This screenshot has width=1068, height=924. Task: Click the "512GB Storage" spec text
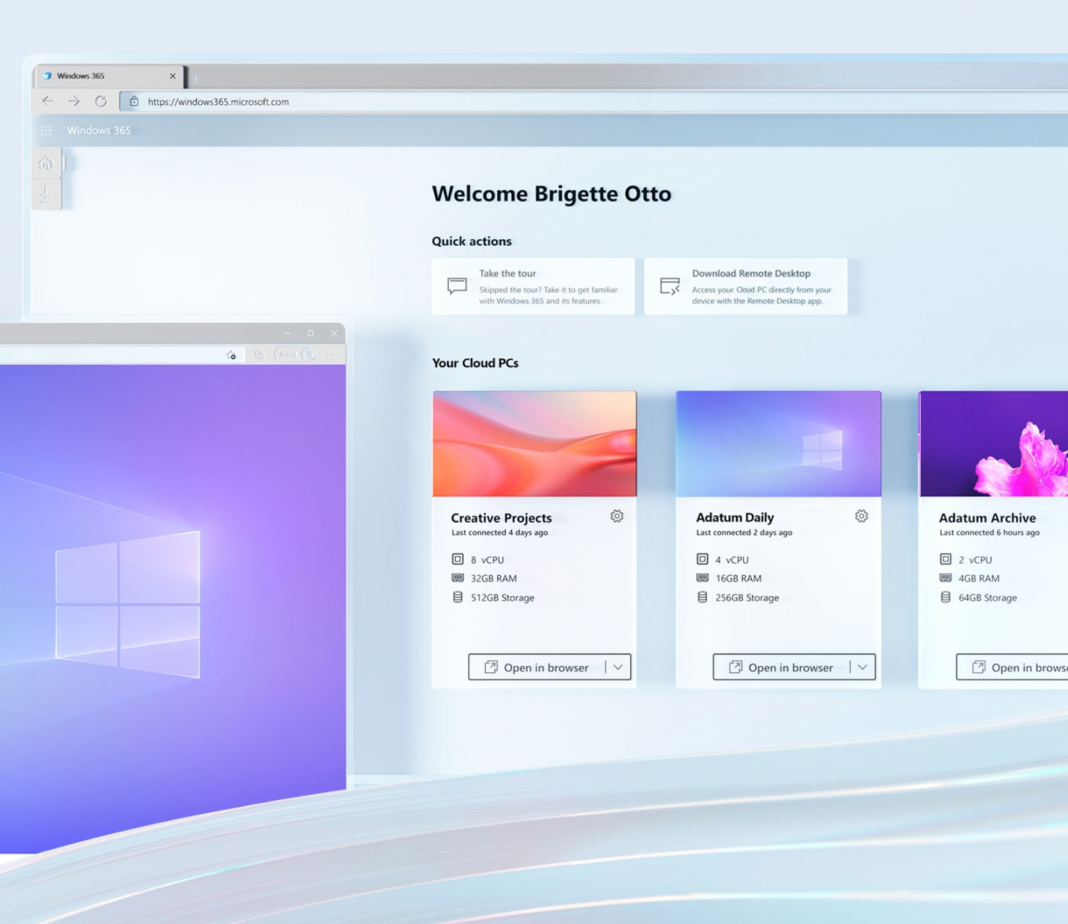tap(503, 597)
